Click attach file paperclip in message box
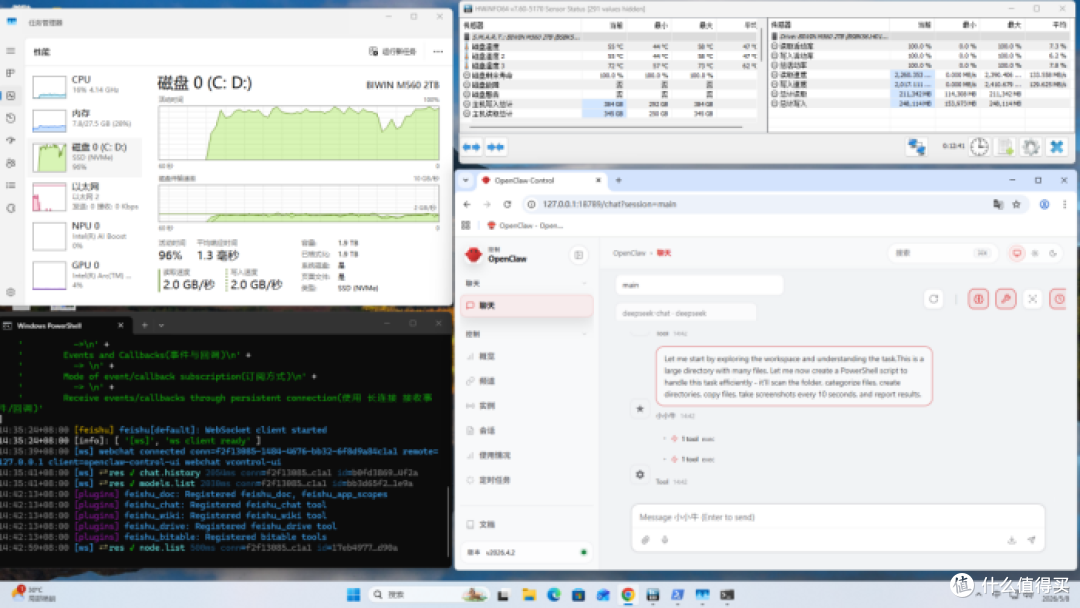Screen dimensions: 1080x608 coord(645,541)
